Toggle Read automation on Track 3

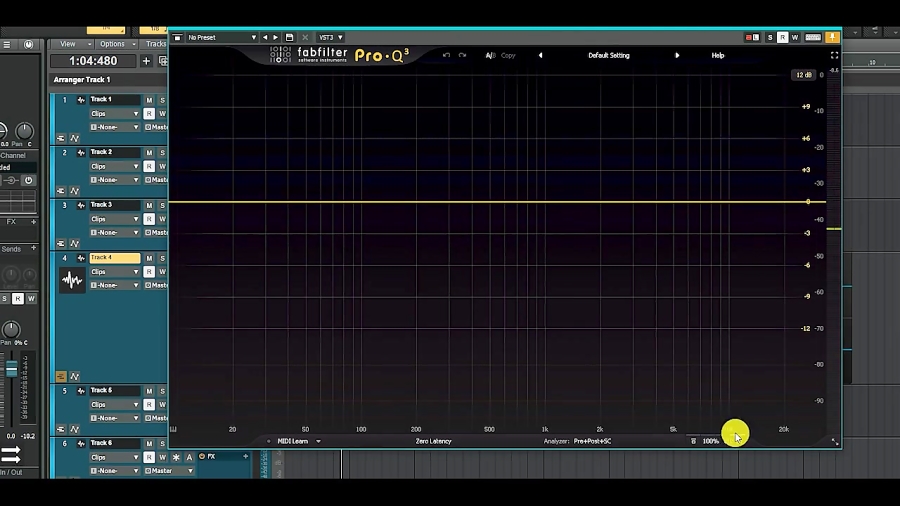[149, 219]
